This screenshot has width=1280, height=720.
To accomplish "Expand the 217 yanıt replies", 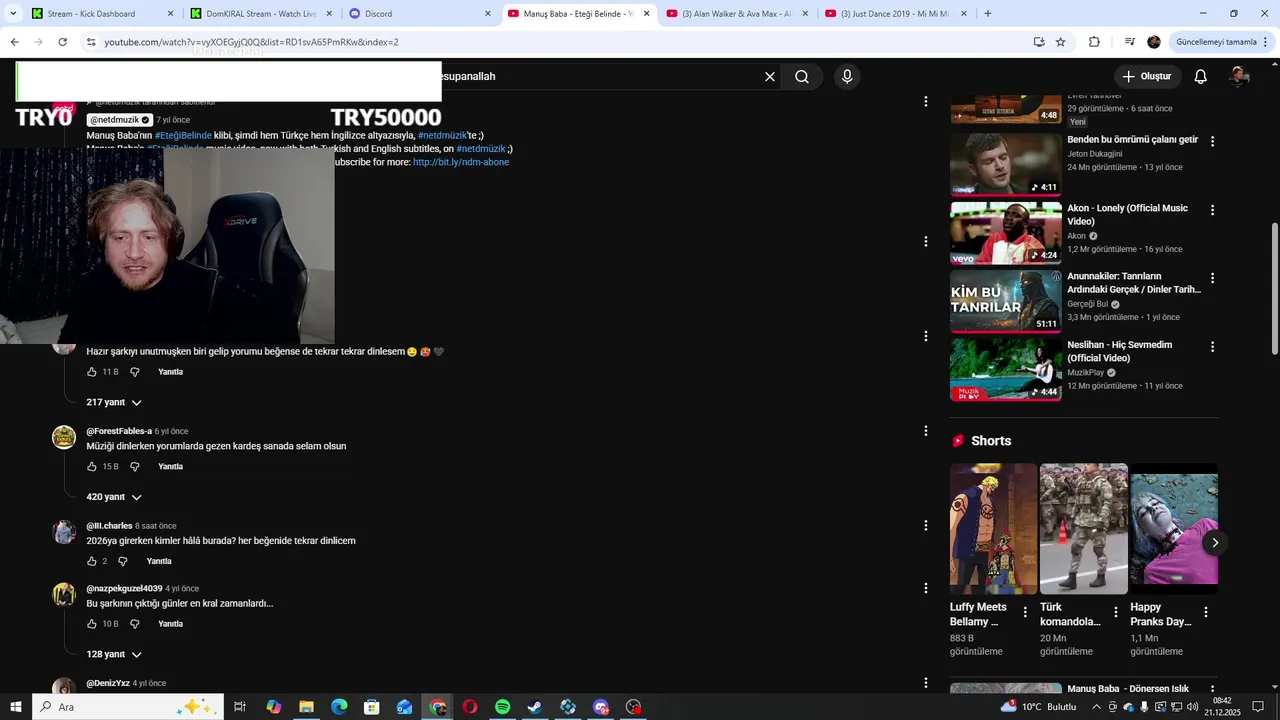I will (114, 402).
